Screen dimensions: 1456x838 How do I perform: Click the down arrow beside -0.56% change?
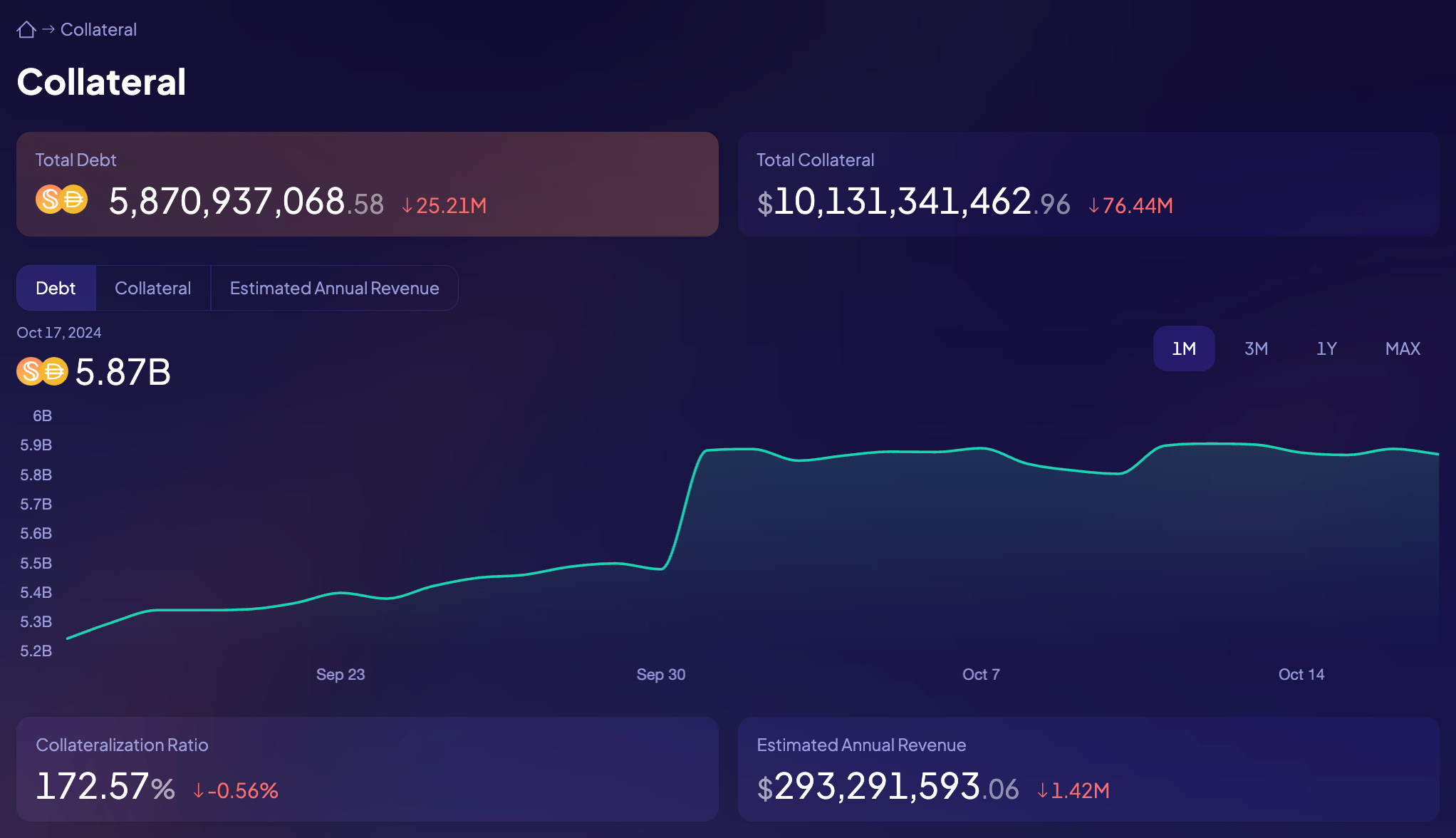click(198, 790)
